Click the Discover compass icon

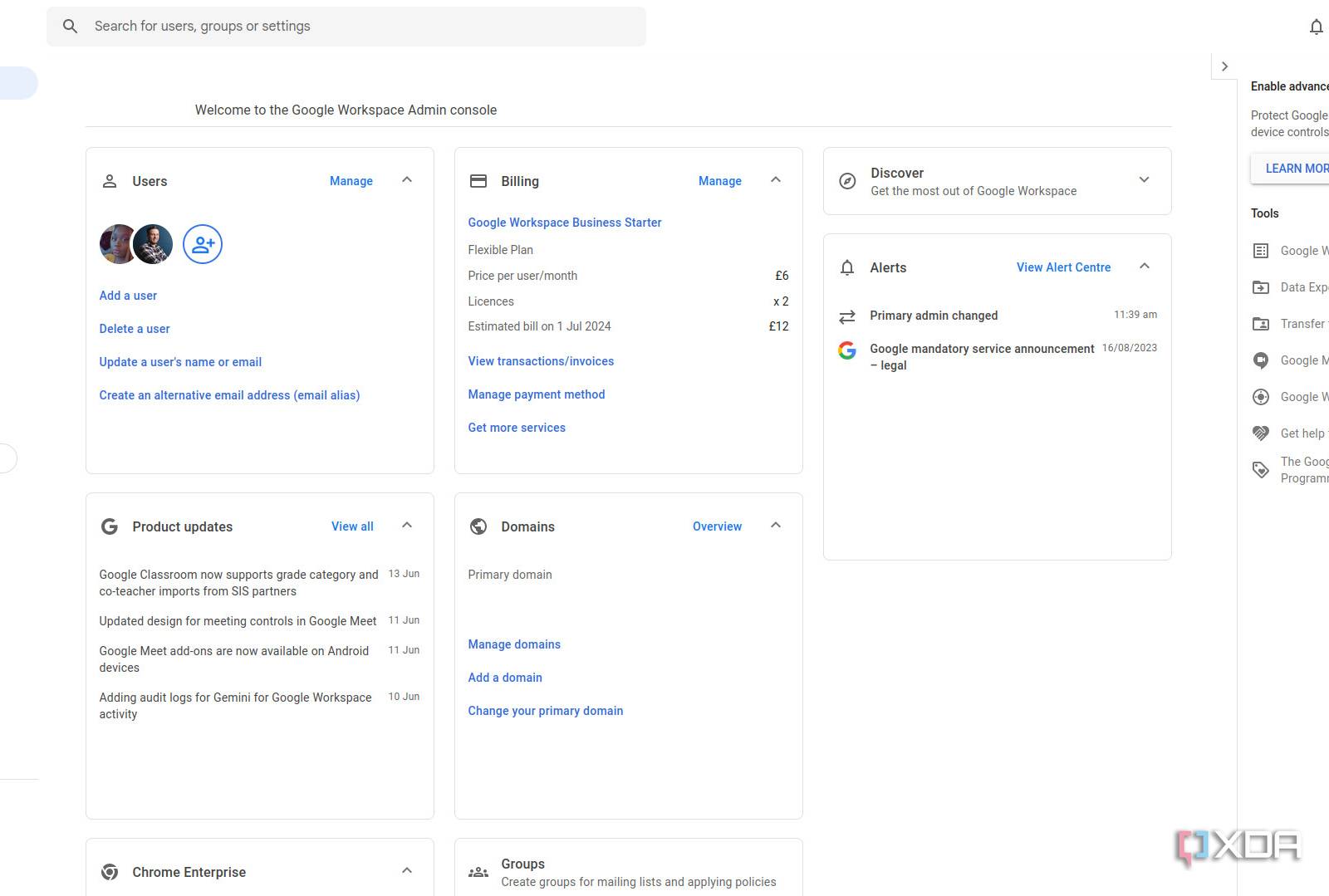pos(847,181)
